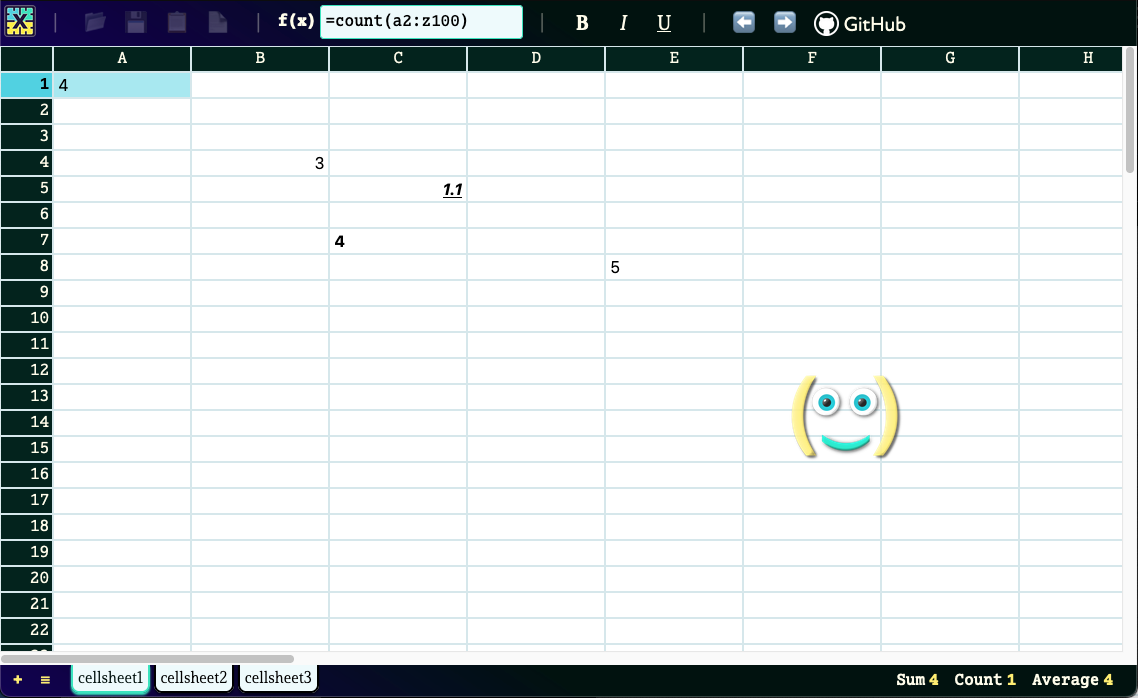
Task: Select row 4 header
Action: pos(26,163)
